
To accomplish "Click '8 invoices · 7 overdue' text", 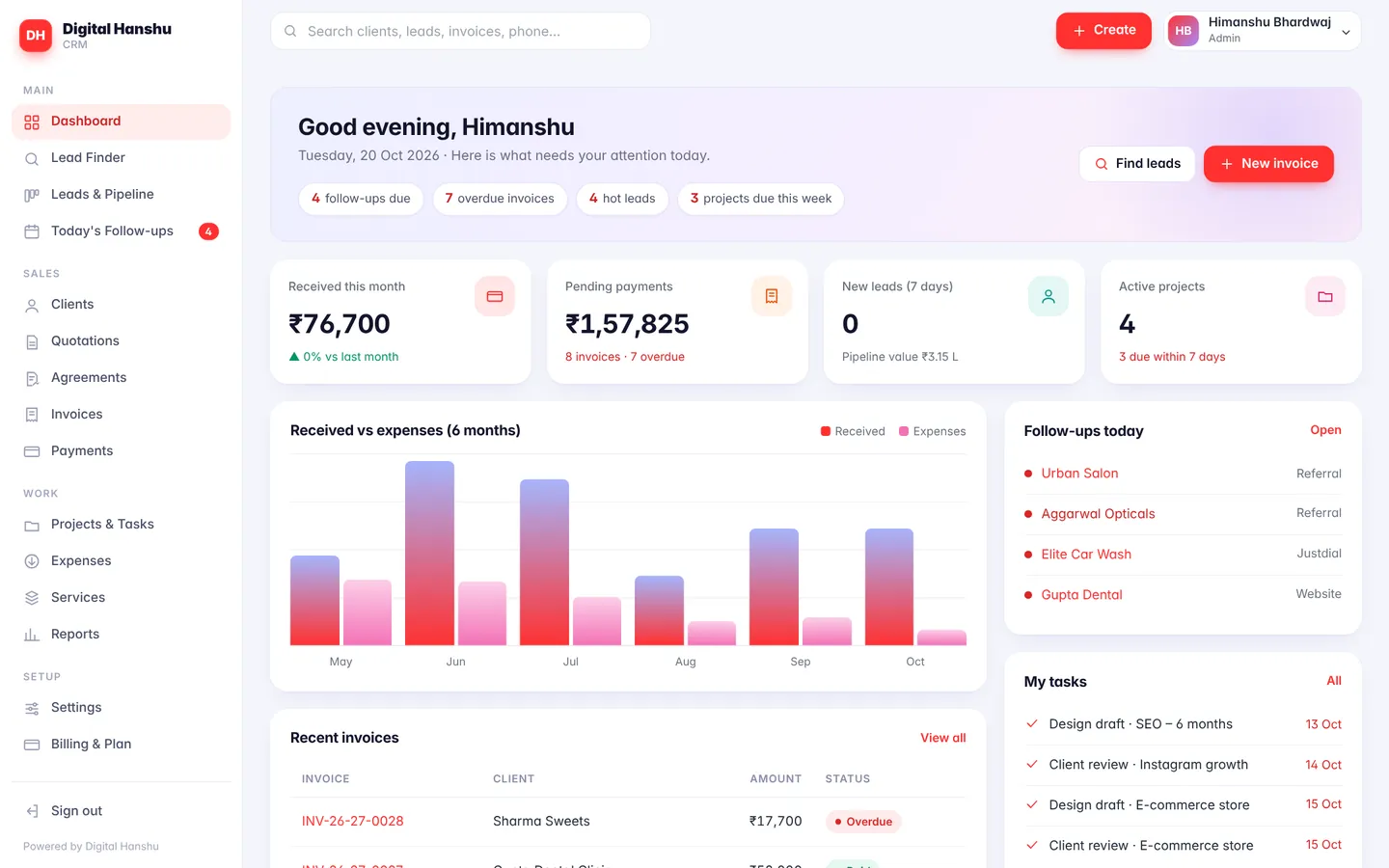I will pyautogui.click(x=625, y=357).
